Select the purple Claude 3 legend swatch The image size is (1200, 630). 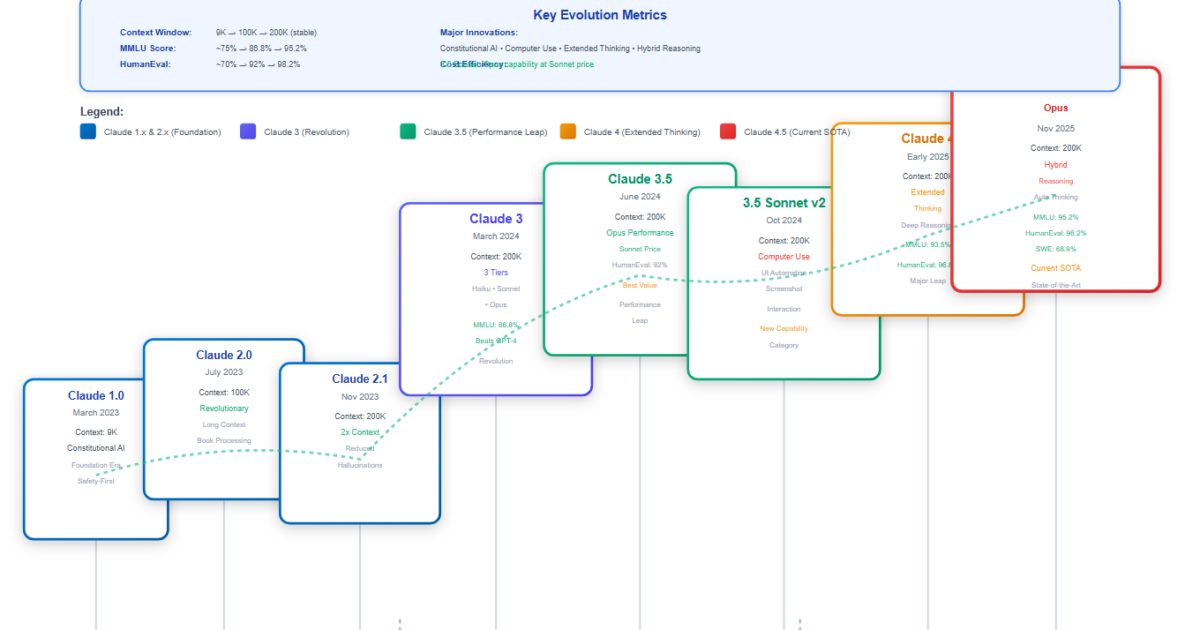(x=248, y=131)
